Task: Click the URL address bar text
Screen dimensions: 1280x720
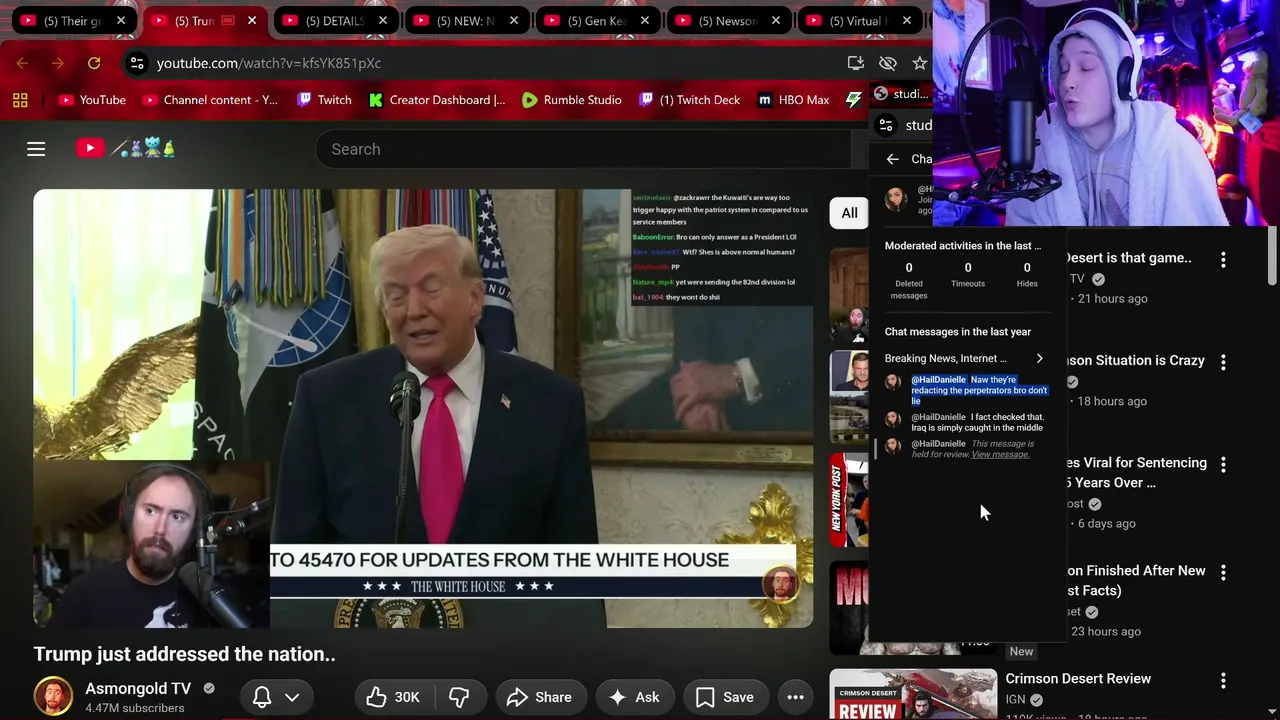Action: coord(268,63)
